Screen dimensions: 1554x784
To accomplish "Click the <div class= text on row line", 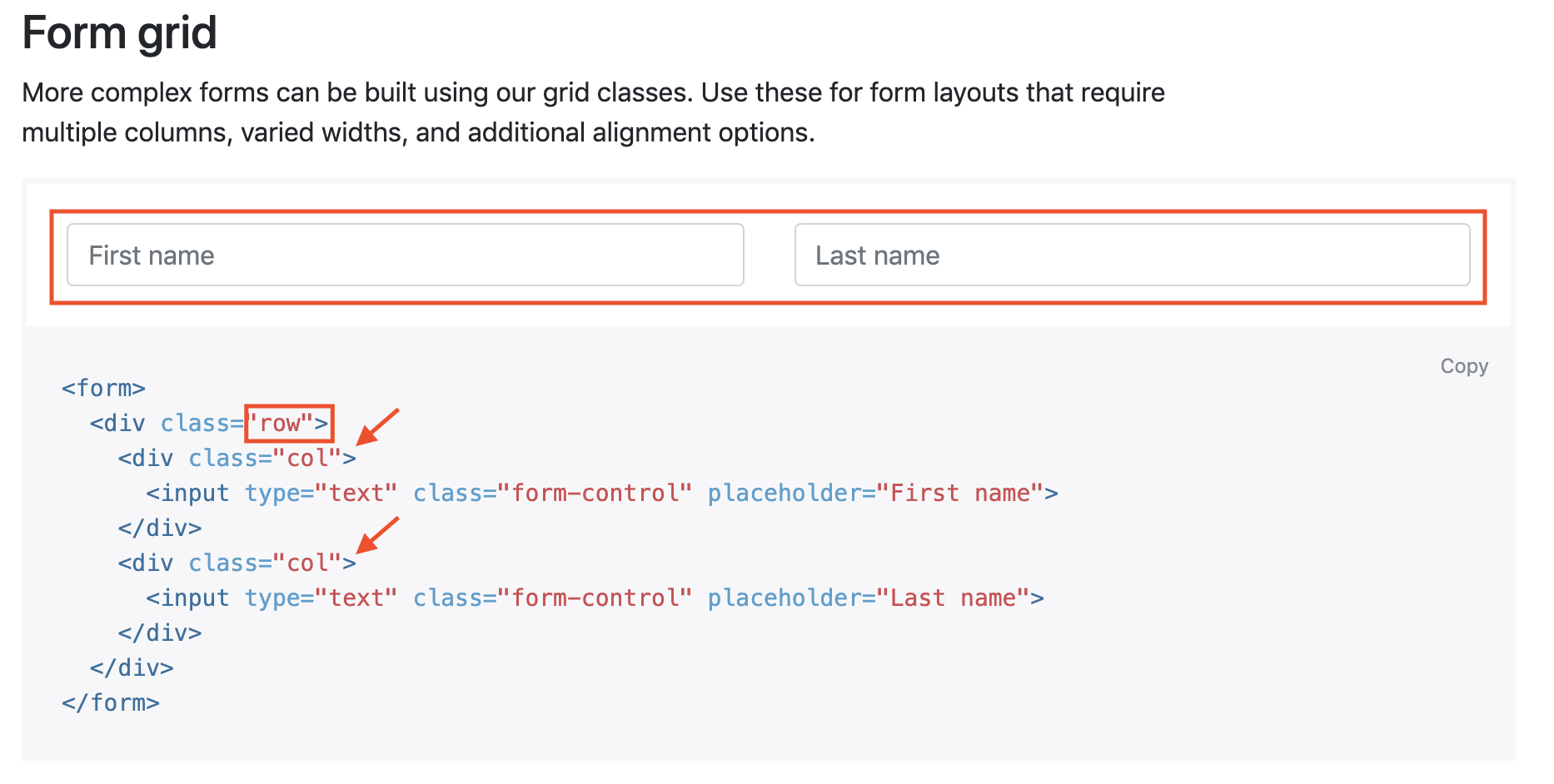I will [167, 424].
